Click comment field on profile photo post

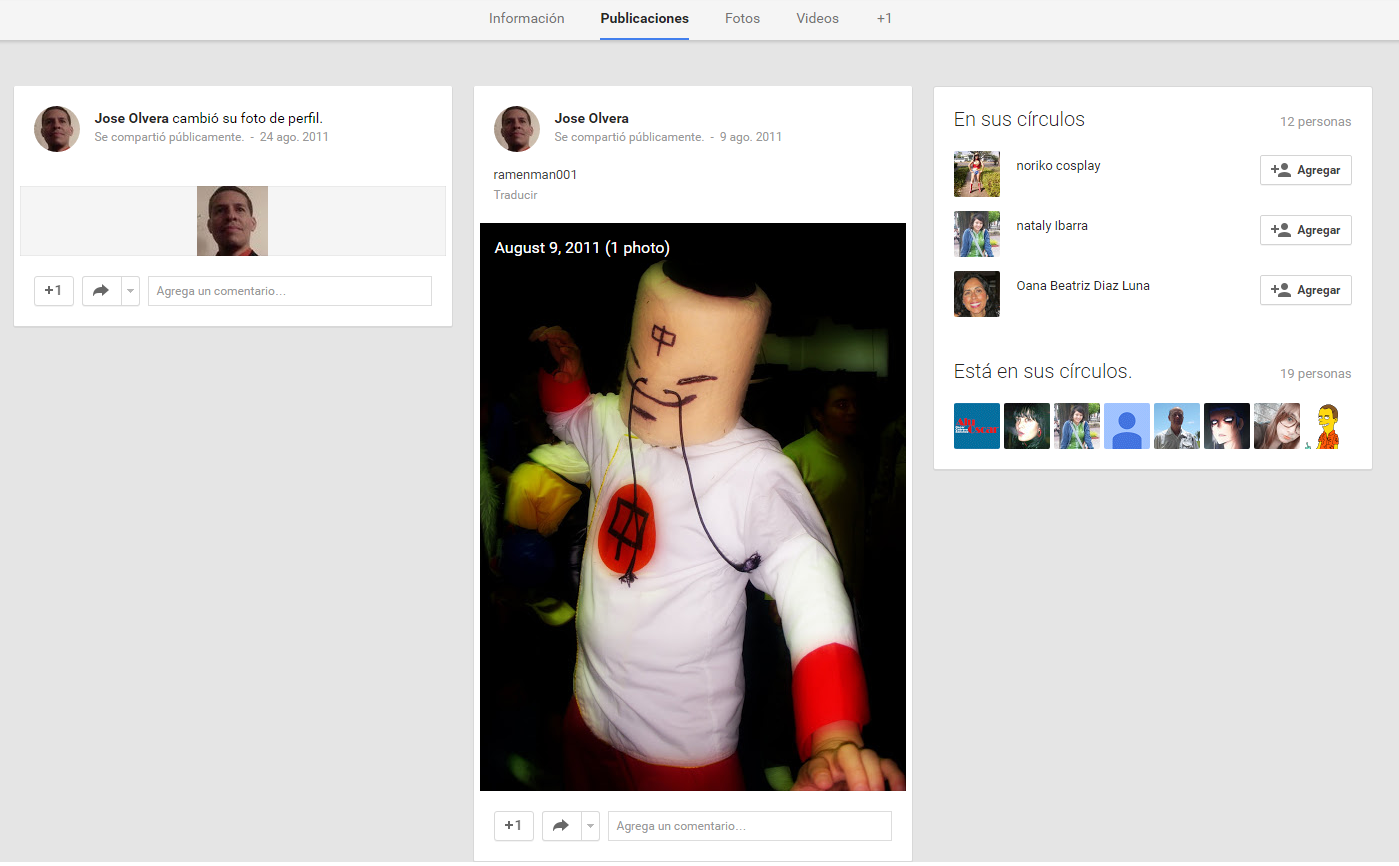290,291
